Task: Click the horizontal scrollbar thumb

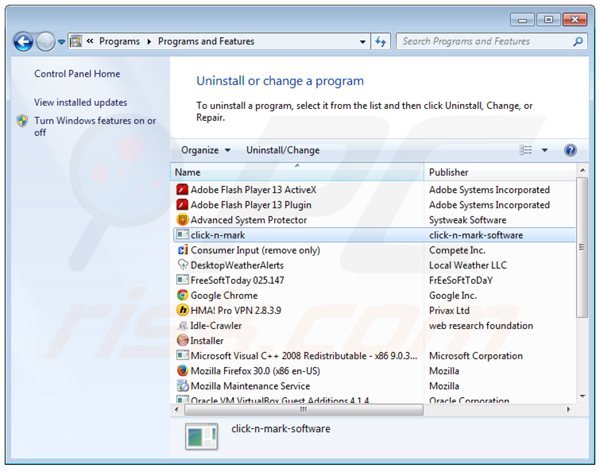Action: (303, 409)
